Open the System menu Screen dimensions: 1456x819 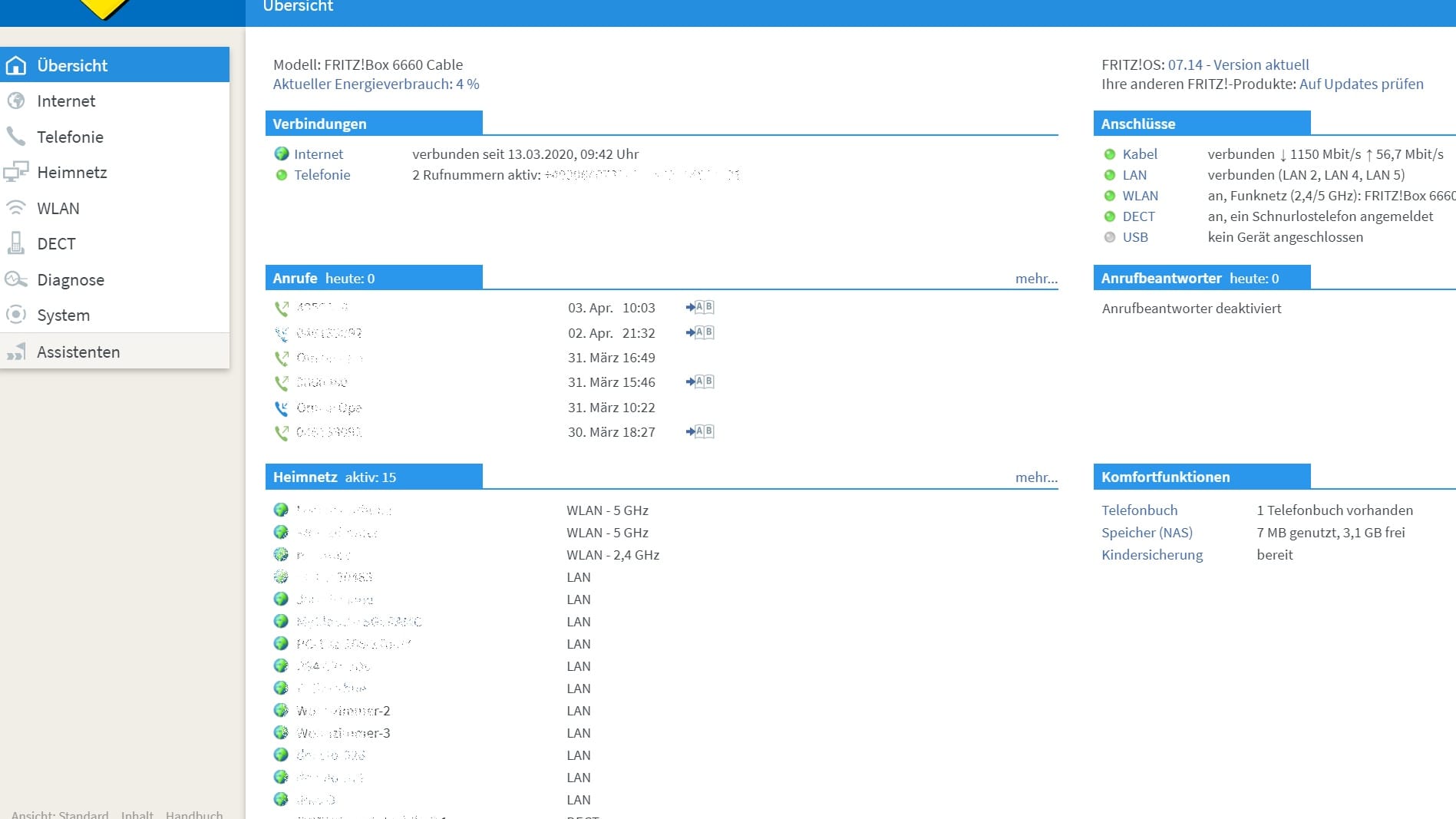[x=114, y=315]
